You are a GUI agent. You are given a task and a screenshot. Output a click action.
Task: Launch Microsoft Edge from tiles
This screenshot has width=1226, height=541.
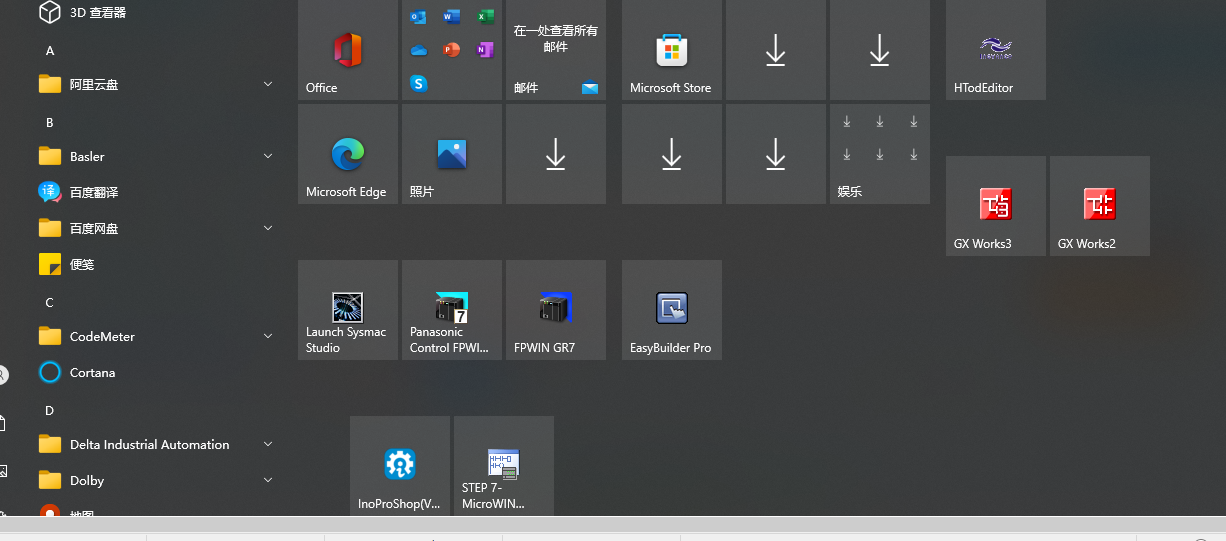(347, 154)
